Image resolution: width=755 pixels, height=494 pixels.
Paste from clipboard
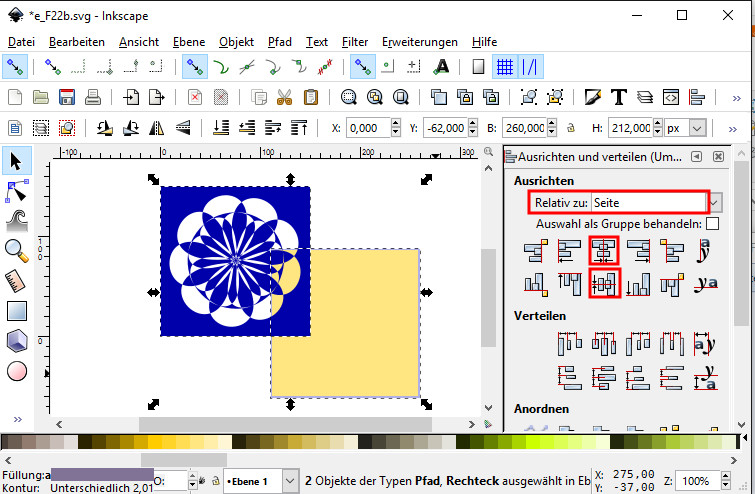pyautogui.click(x=311, y=97)
